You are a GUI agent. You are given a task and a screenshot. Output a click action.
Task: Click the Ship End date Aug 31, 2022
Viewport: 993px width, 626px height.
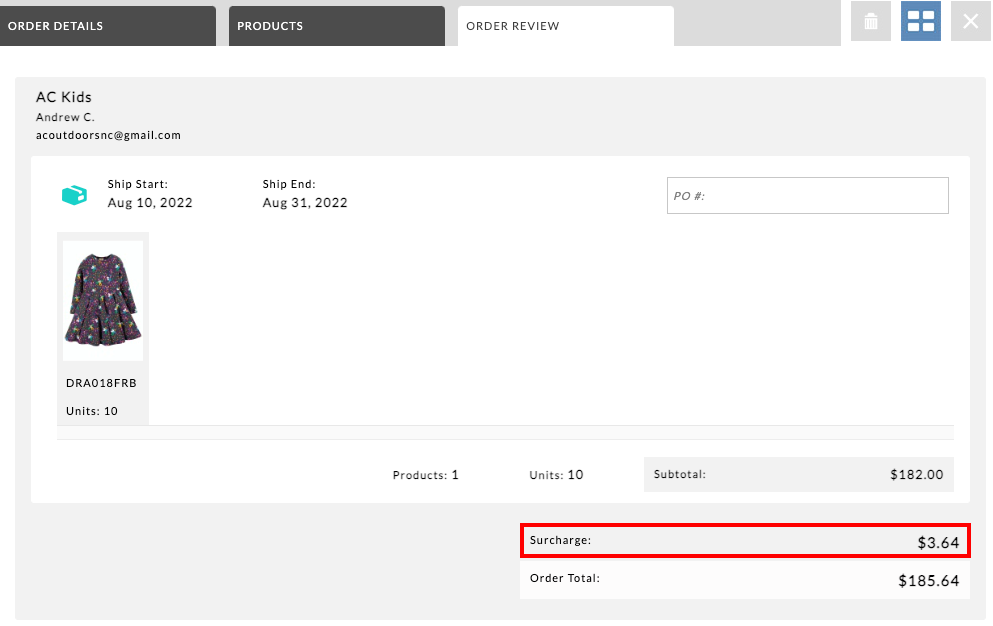(x=305, y=203)
